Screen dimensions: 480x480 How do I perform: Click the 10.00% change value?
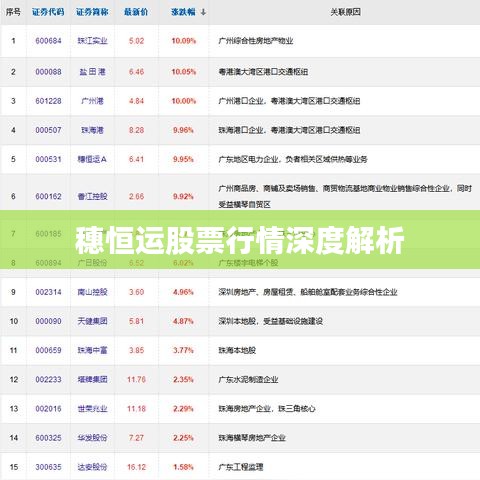click(x=184, y=101)
